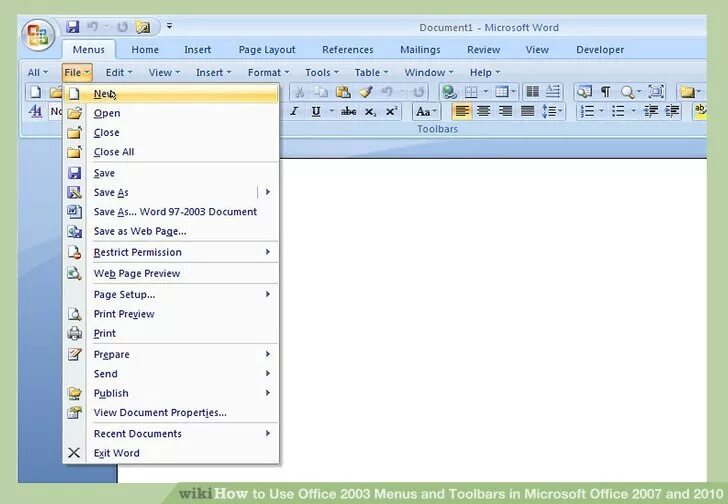Screen dimensions: 728x504
Task: Open the Table dropdown menu
Action: coord(371,72)
